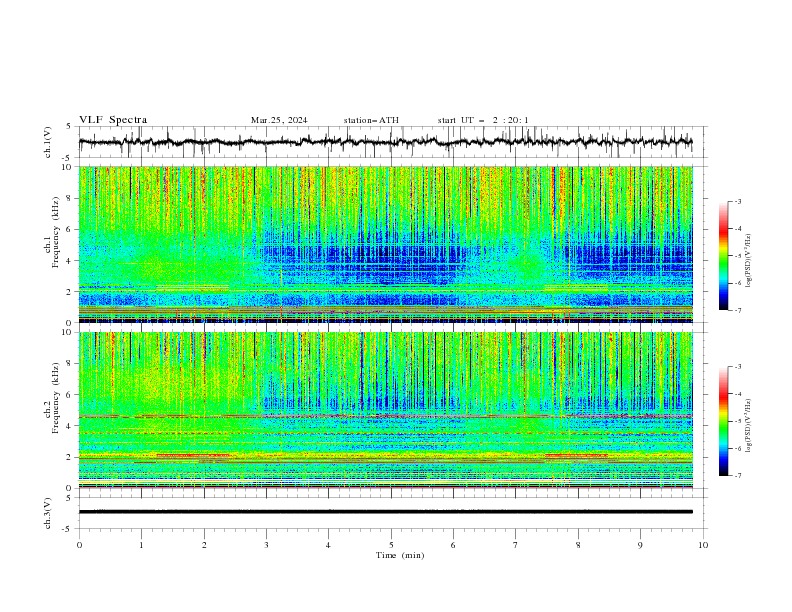Click the "Time (min)" x-axis label

400,555
